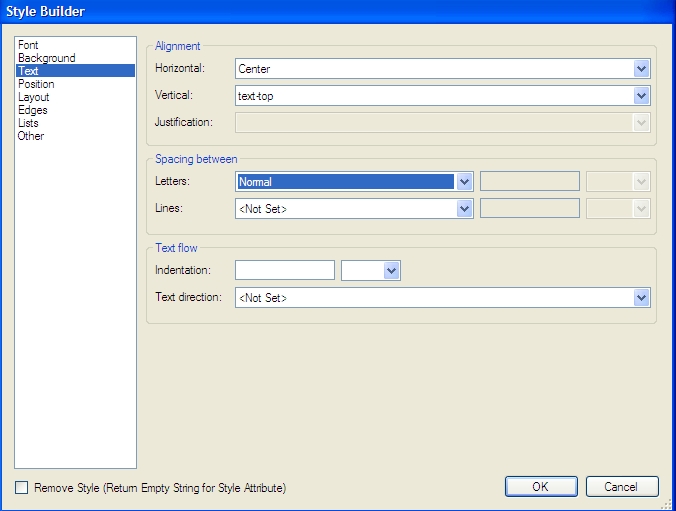Image resolution: width=676 pixels, height=511 pixels.
Task: Open the Letters spacing dropdown
Action: coord(464,182)
